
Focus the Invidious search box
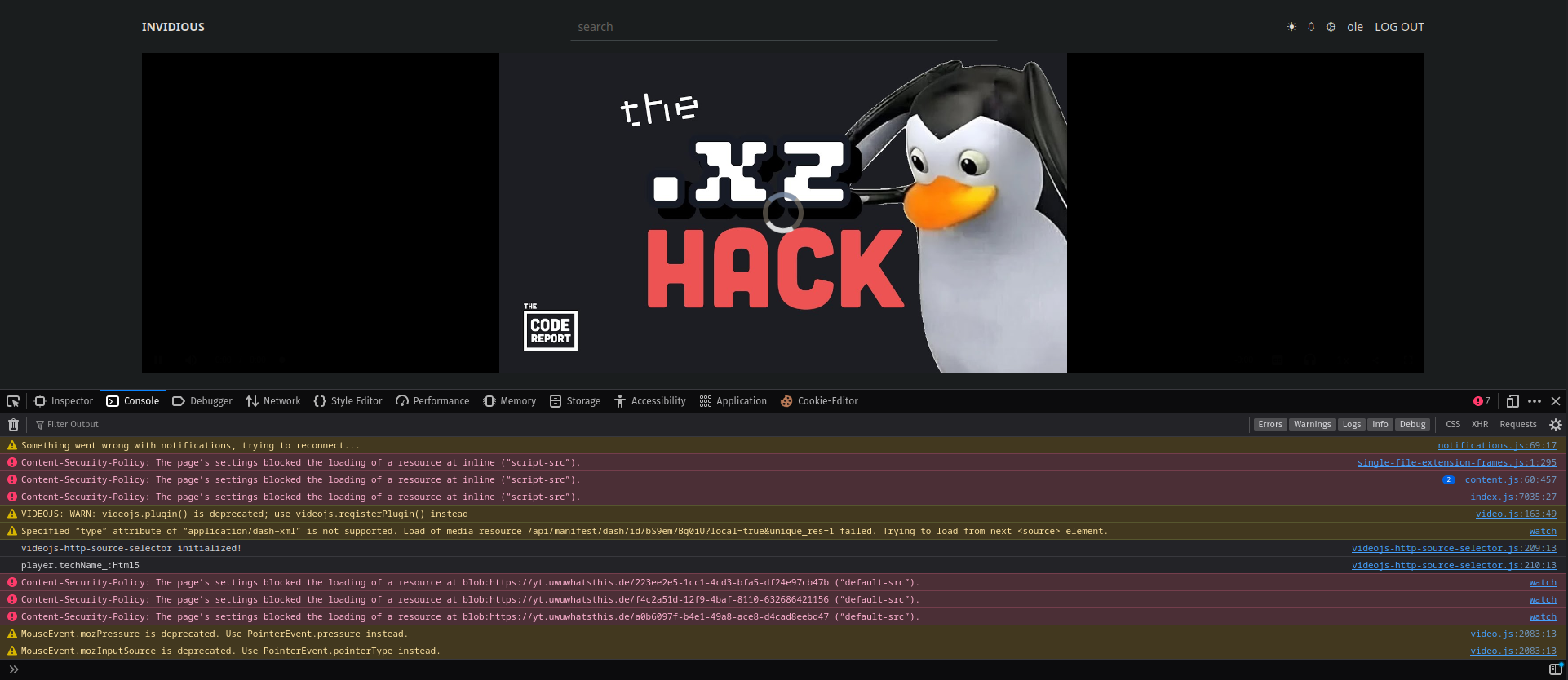click(784, 27)
